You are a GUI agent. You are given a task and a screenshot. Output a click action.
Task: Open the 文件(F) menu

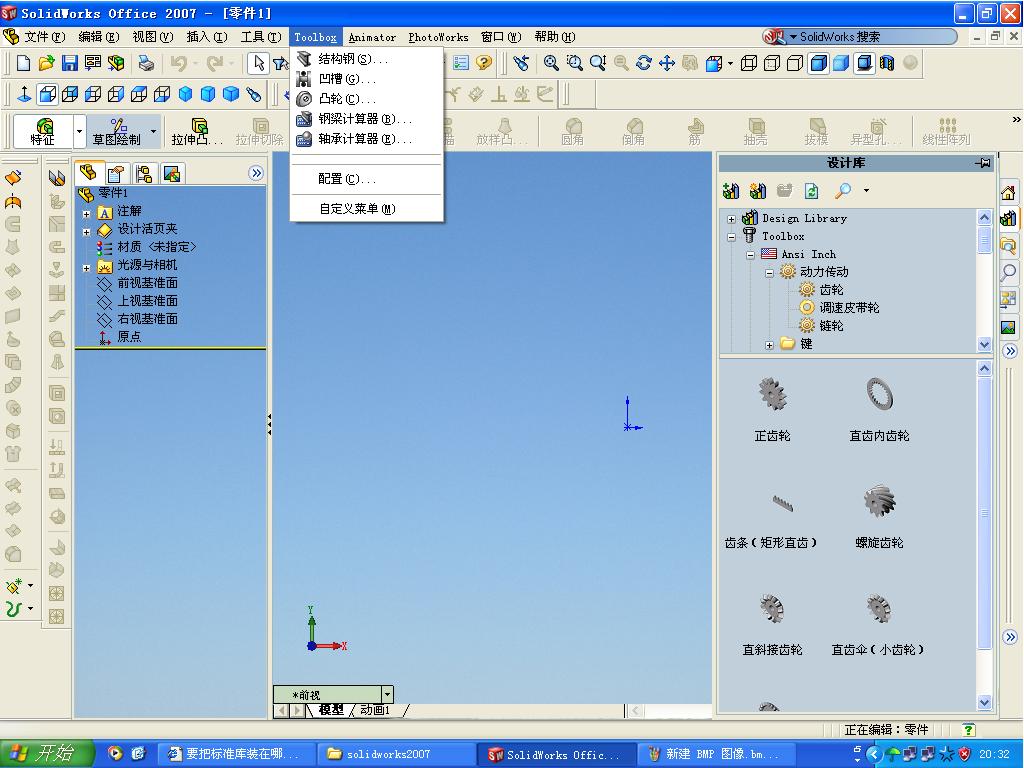pyautogui.click(x=44, y=37)
